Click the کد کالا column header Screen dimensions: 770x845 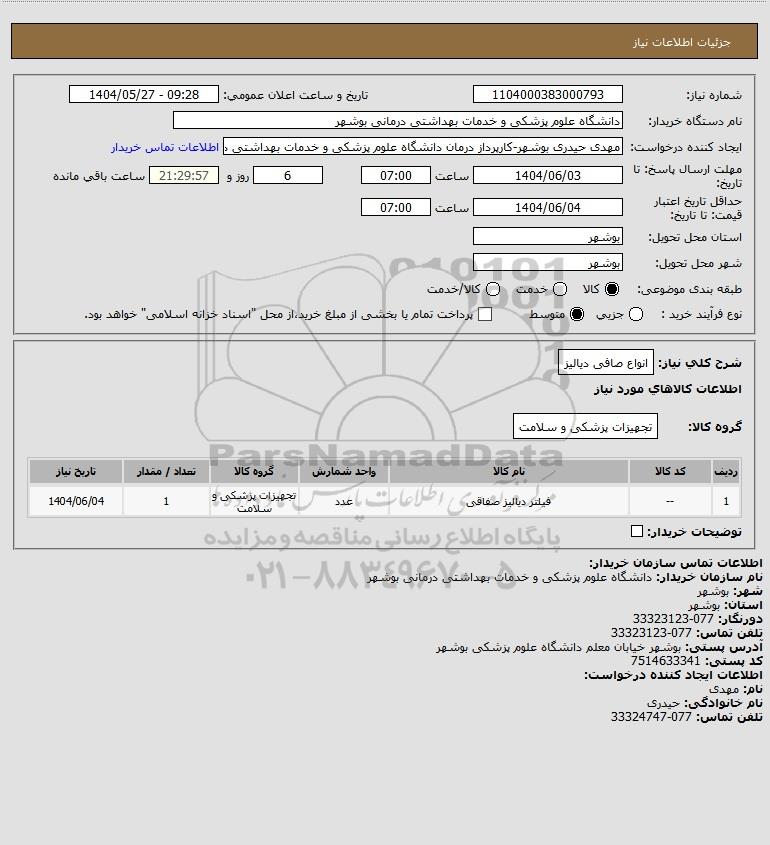pyautogui.click(x=670, y=472)
